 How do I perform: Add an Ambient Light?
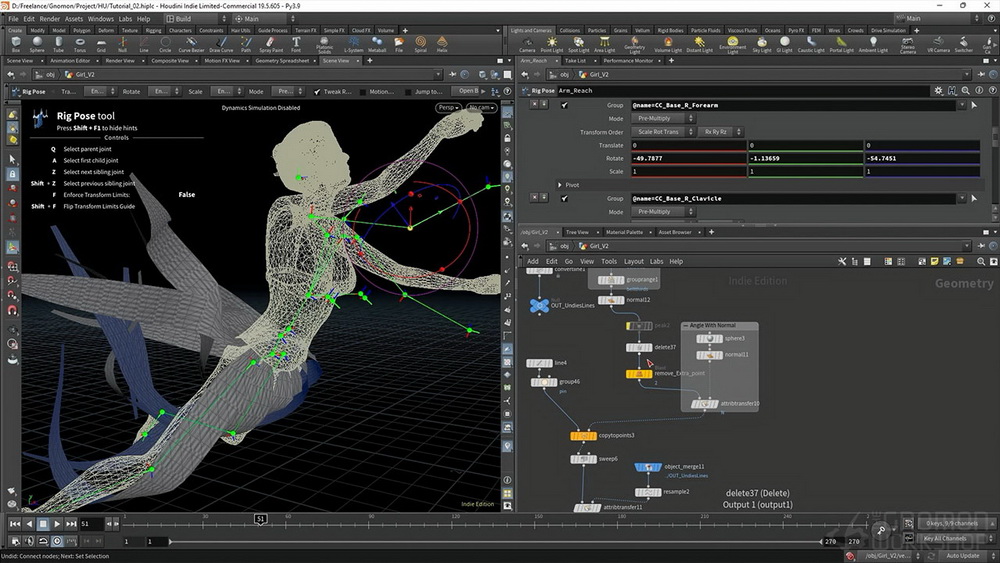(x=873, y=44)
